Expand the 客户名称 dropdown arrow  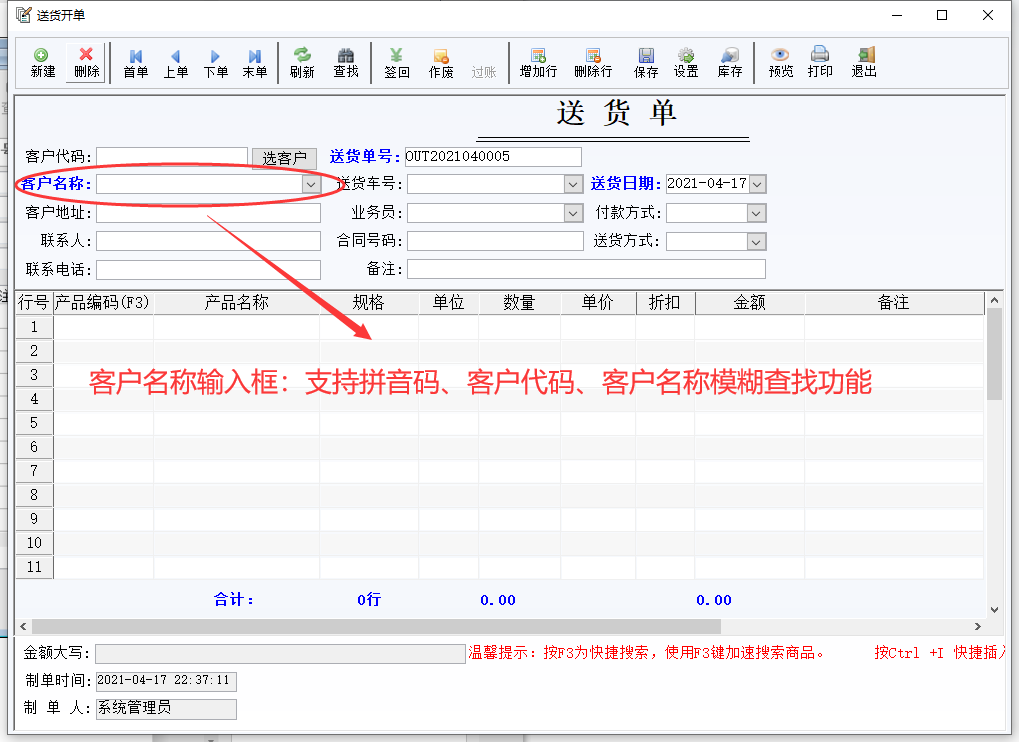tap(311, 185)
